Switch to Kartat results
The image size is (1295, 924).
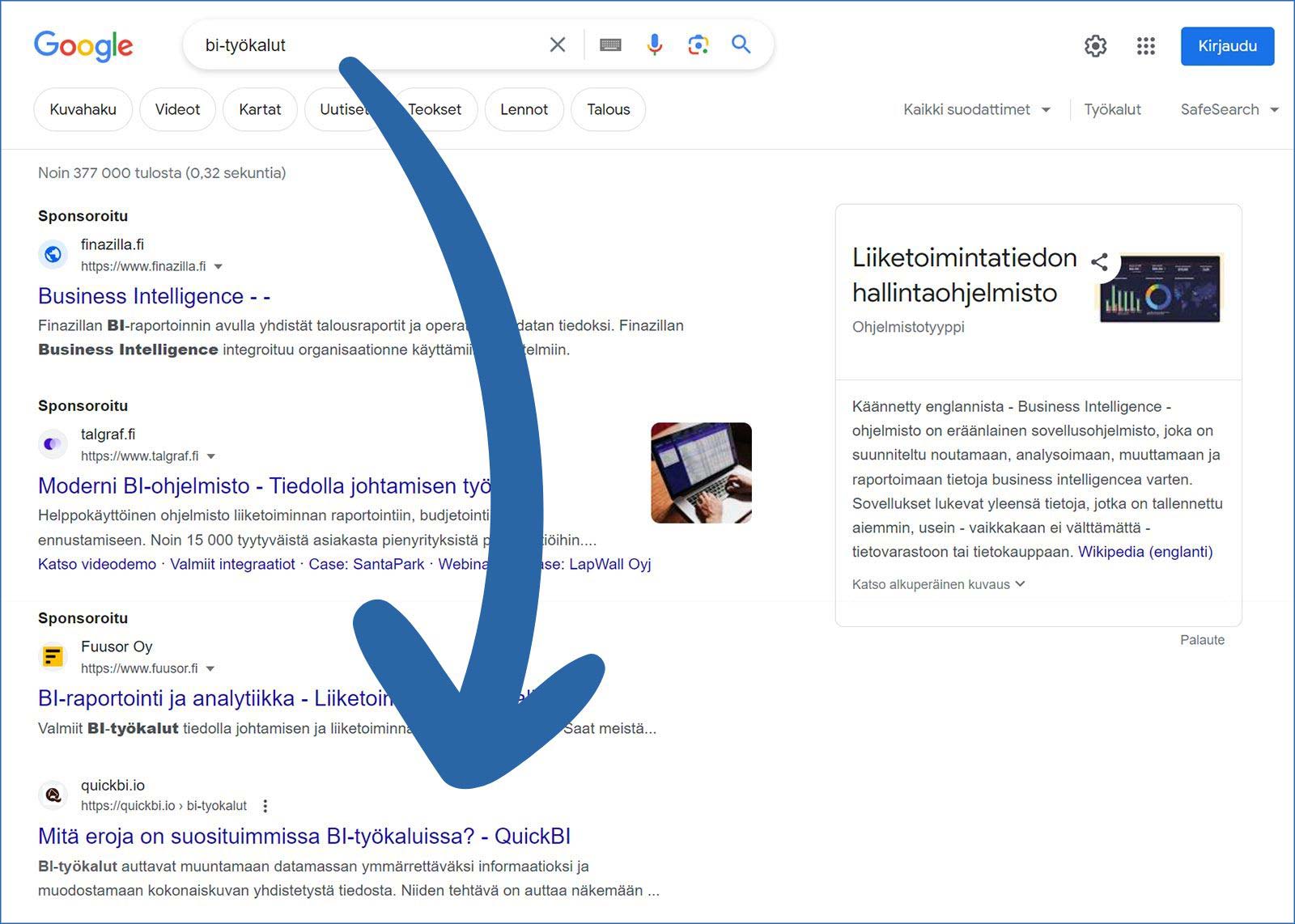pyautogui.click(x=260, y=109)
